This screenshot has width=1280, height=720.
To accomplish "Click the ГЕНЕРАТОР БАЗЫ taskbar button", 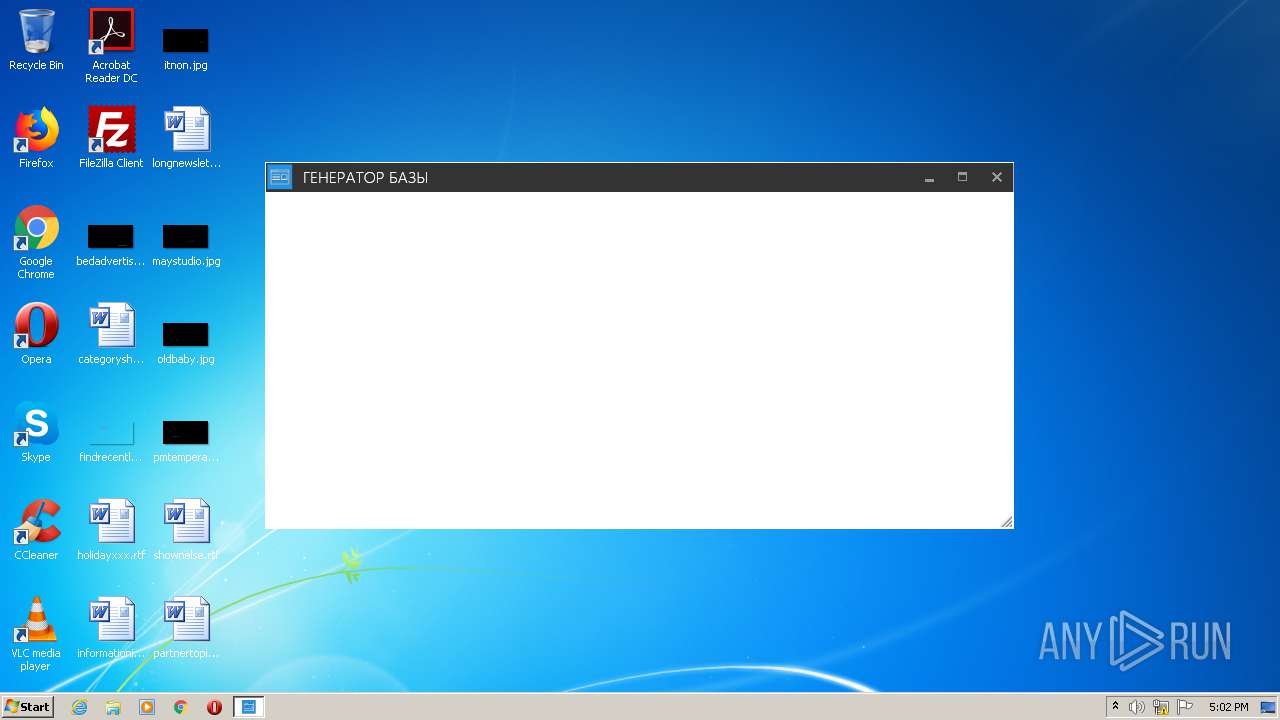I will (249, 707).
